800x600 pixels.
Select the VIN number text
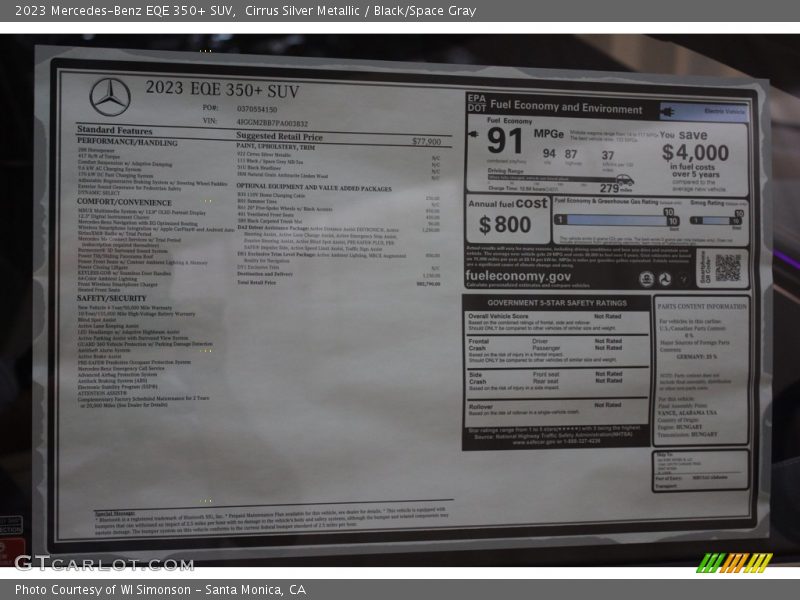pyautogui.click(x=272, y=123)
